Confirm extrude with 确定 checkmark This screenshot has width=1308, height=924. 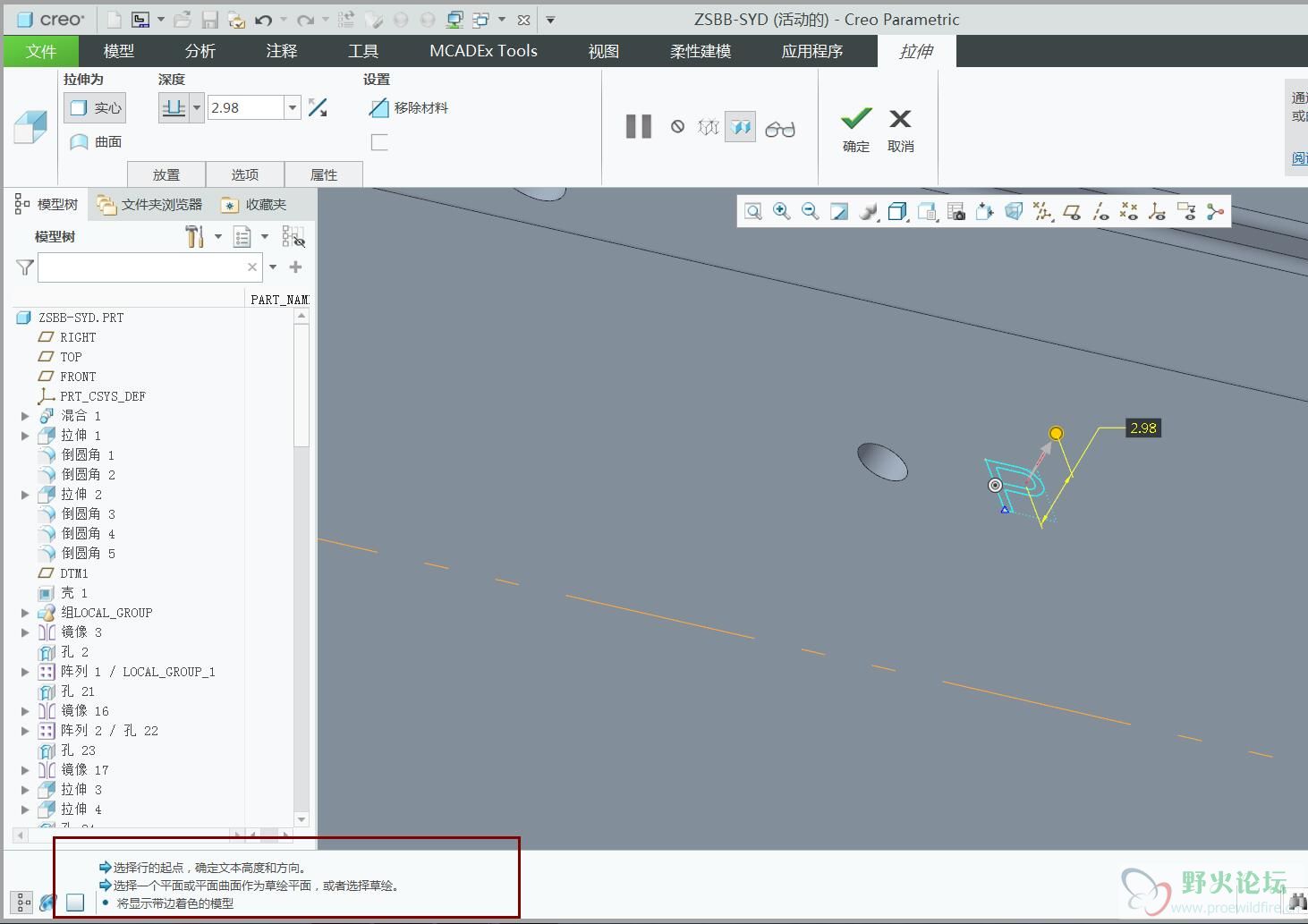pyautogui.click(x=856, y=130)
